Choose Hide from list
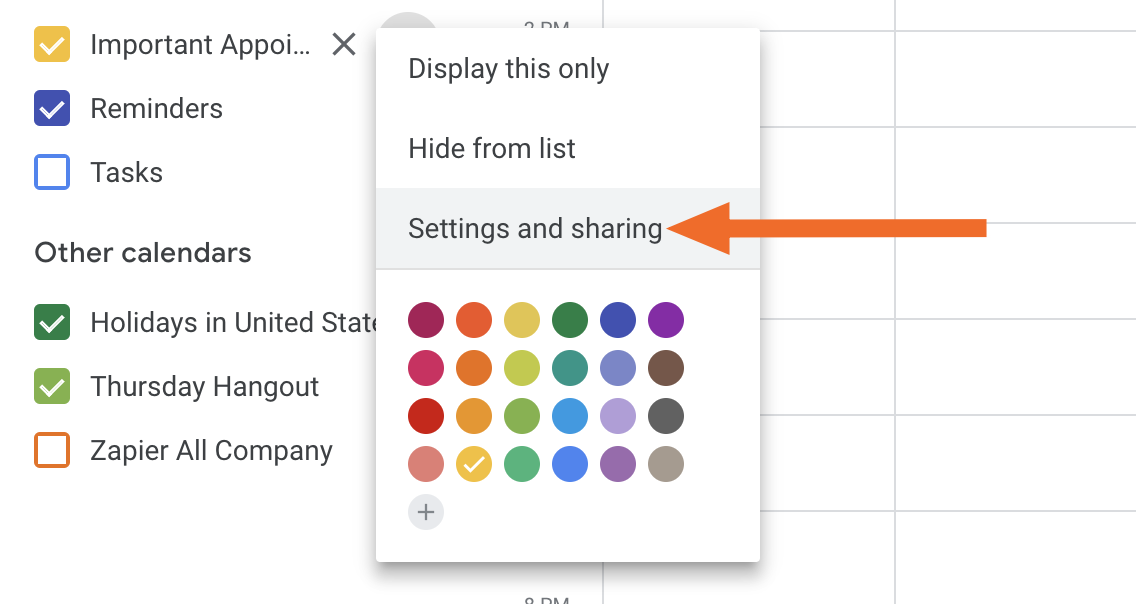This screenshot has width=1136, height=604. click(x=491, y=148)
